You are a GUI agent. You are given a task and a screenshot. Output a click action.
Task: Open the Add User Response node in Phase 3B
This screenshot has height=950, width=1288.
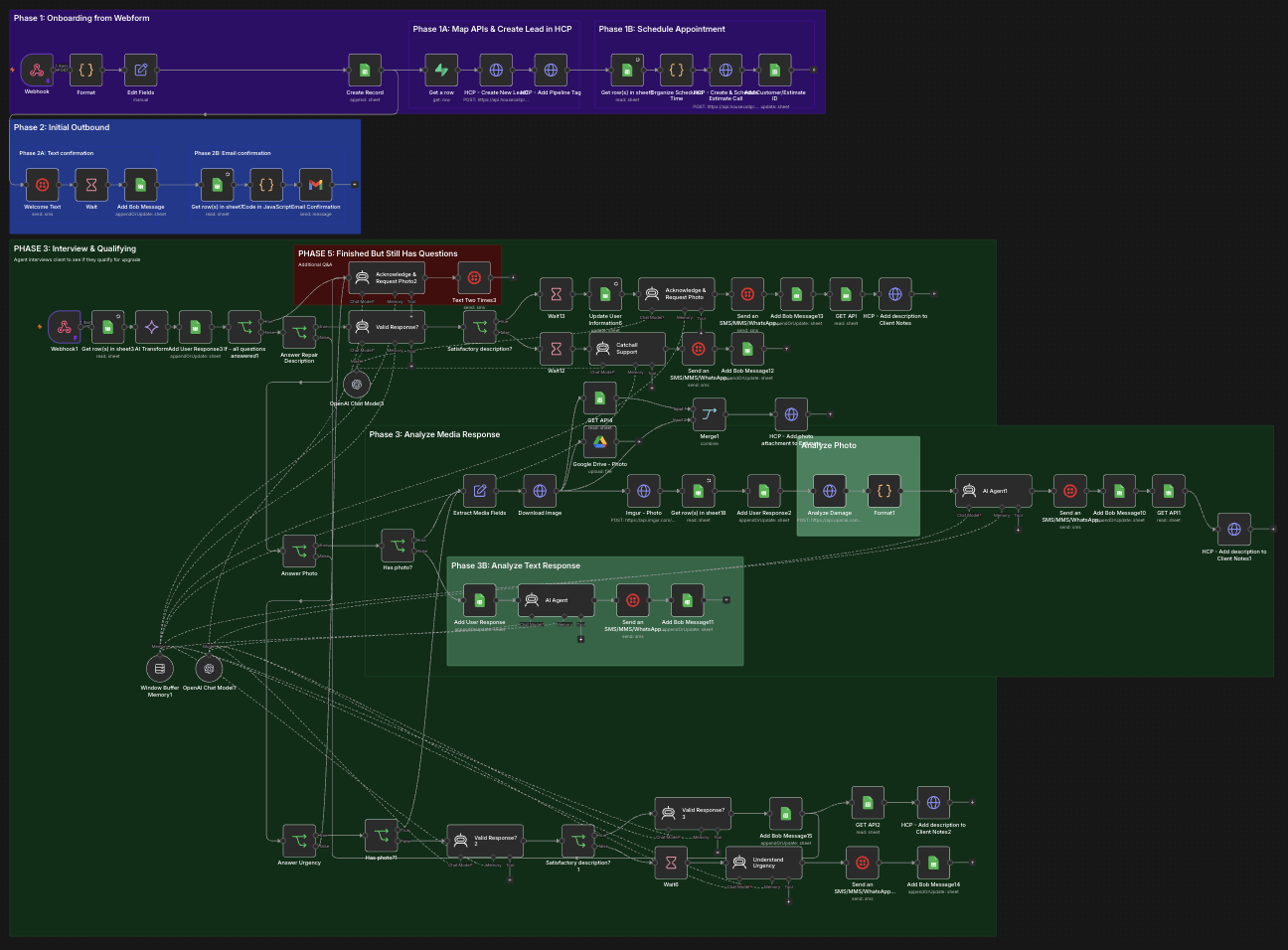(480, 600)
